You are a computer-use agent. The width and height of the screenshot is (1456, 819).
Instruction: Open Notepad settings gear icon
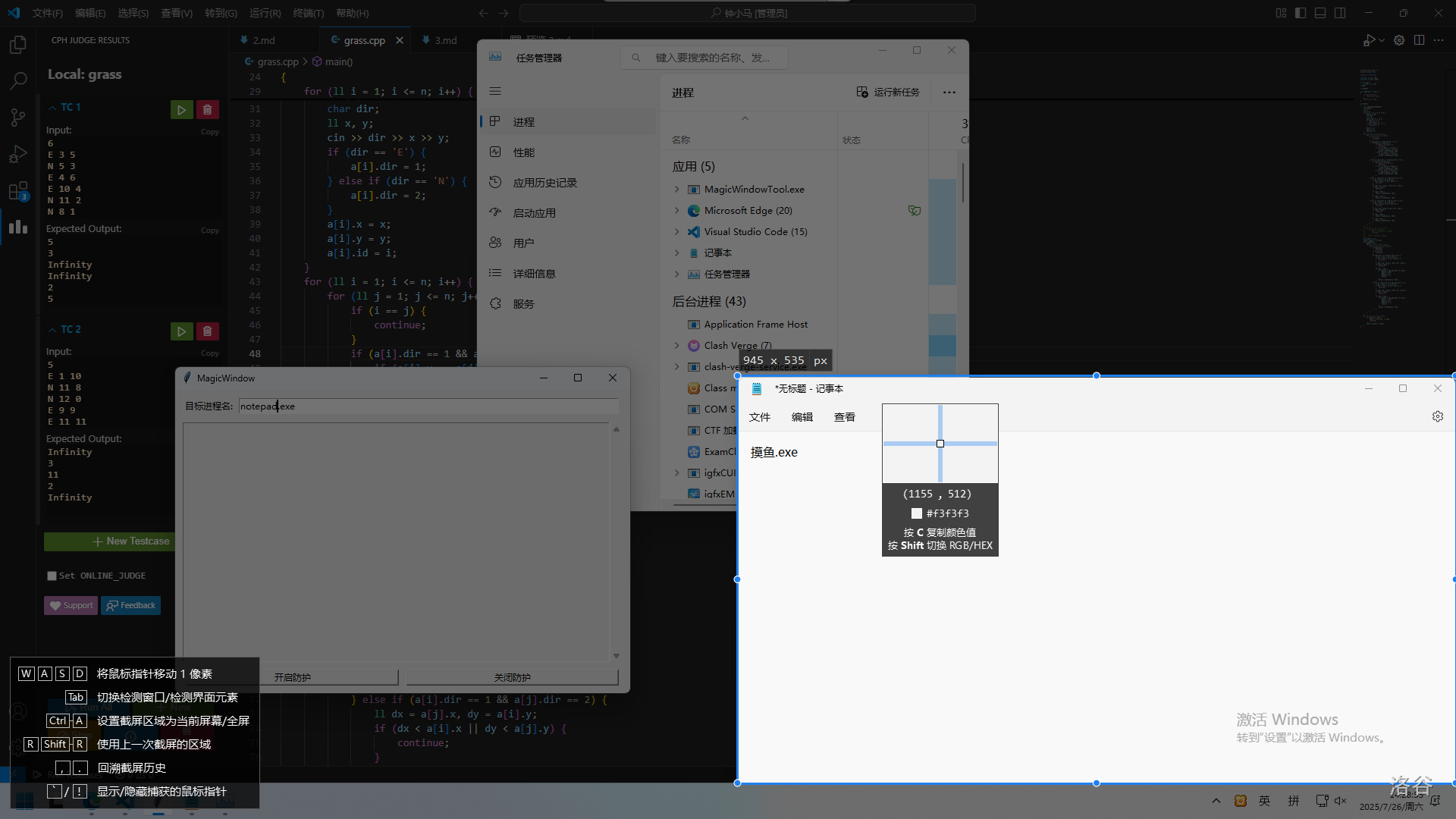coord(1437,416)
